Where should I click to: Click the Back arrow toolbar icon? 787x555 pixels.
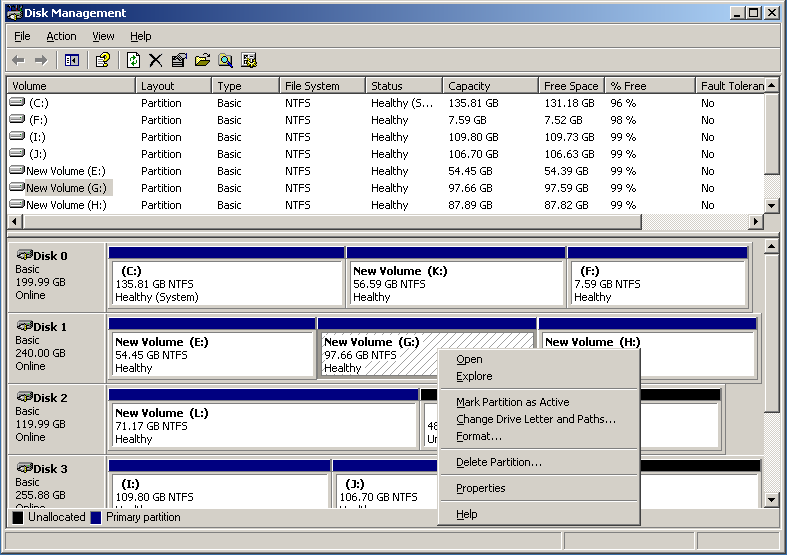(19, 61)
